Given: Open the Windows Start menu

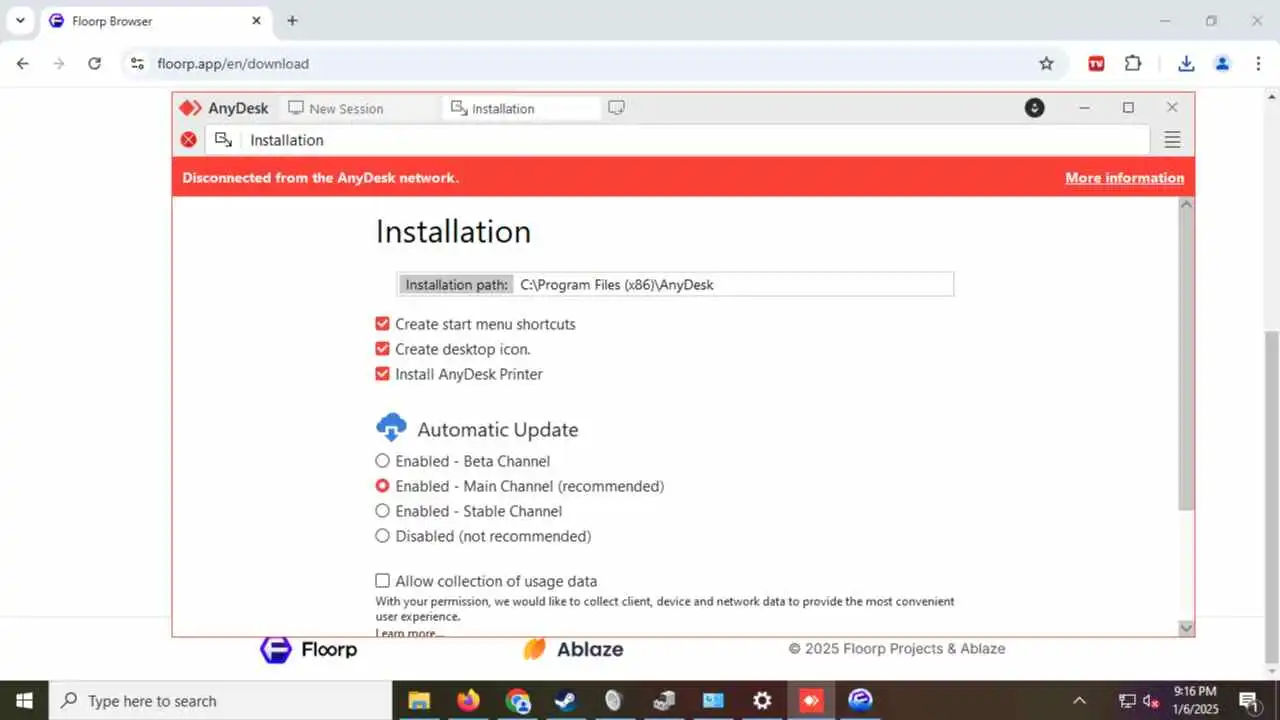Looking at the screenshot, I should (x=24, y=700).
